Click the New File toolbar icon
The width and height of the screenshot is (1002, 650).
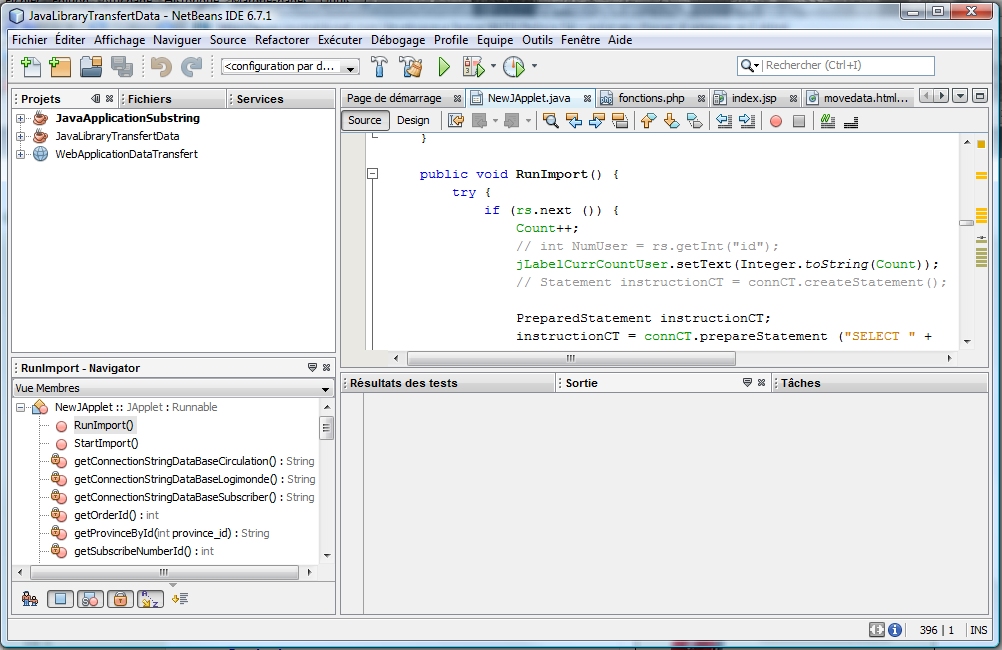pyautogui.click(x=31, y=67)
